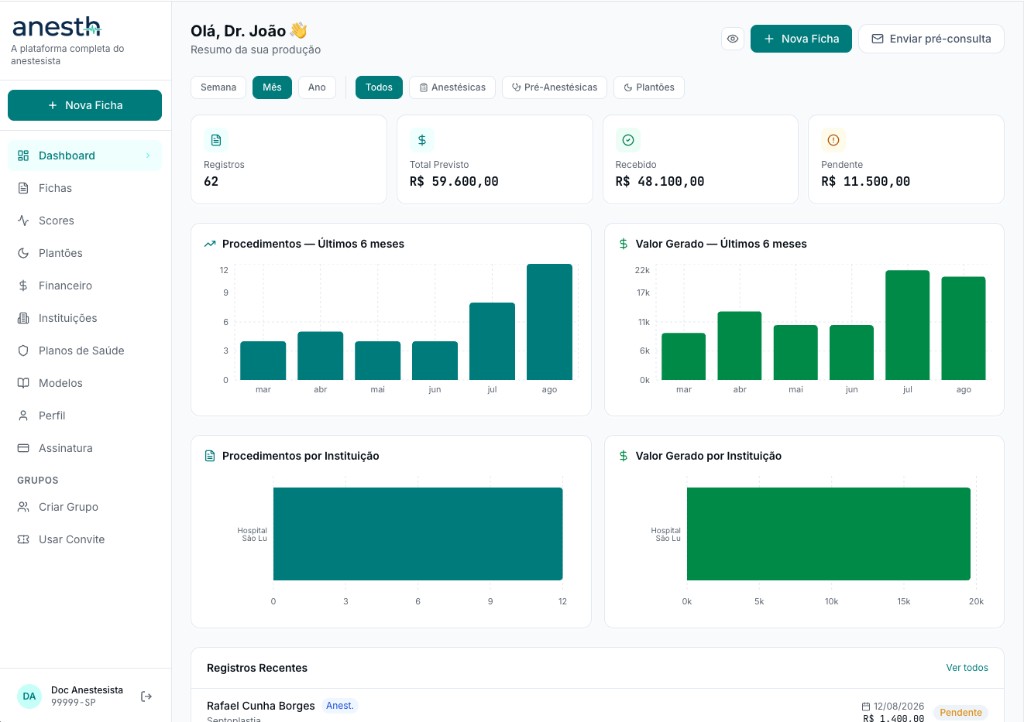Click the ago bar in Procedimentos chart

pyautogui.click(x=549, y=322)
